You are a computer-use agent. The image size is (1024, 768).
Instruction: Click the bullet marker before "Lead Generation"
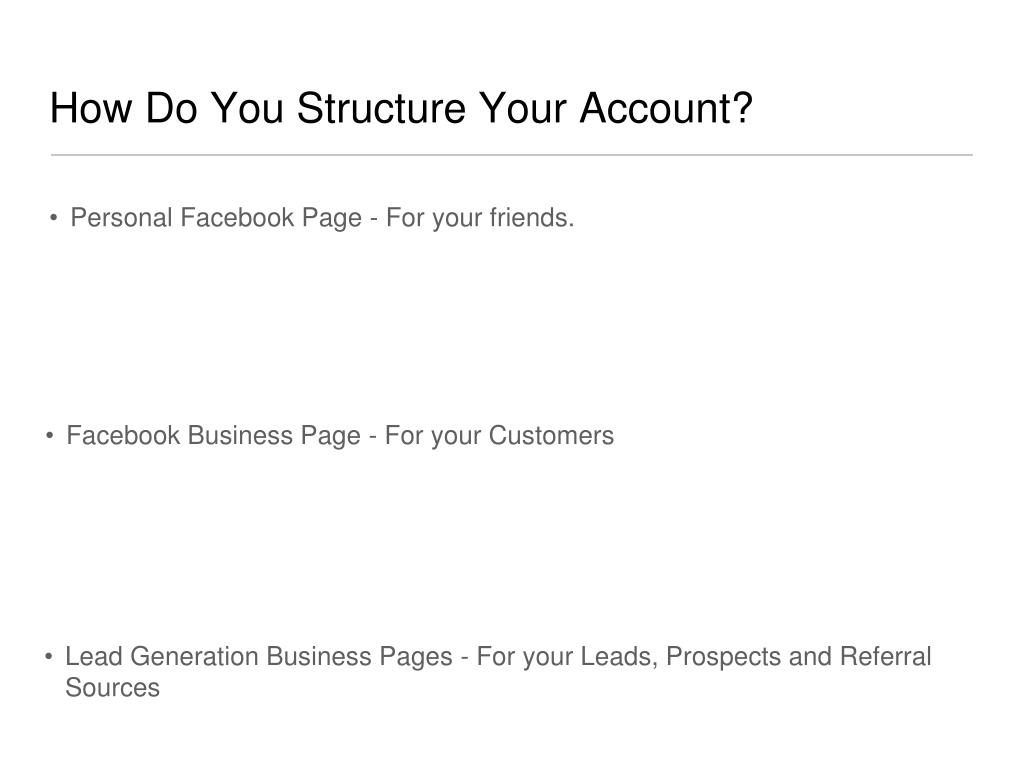click(49, 656)
